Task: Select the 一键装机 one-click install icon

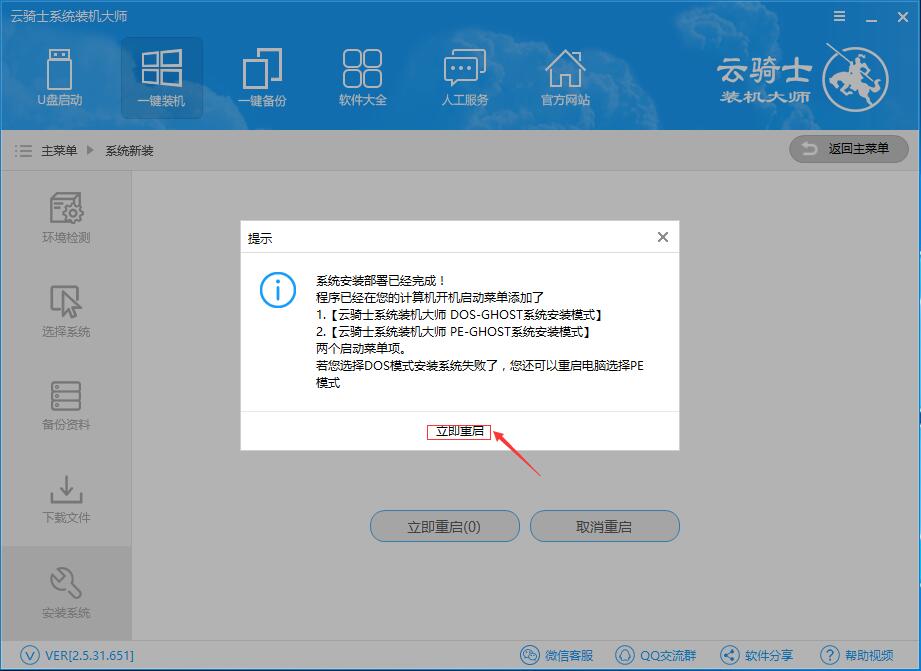Action: (161, 78)
